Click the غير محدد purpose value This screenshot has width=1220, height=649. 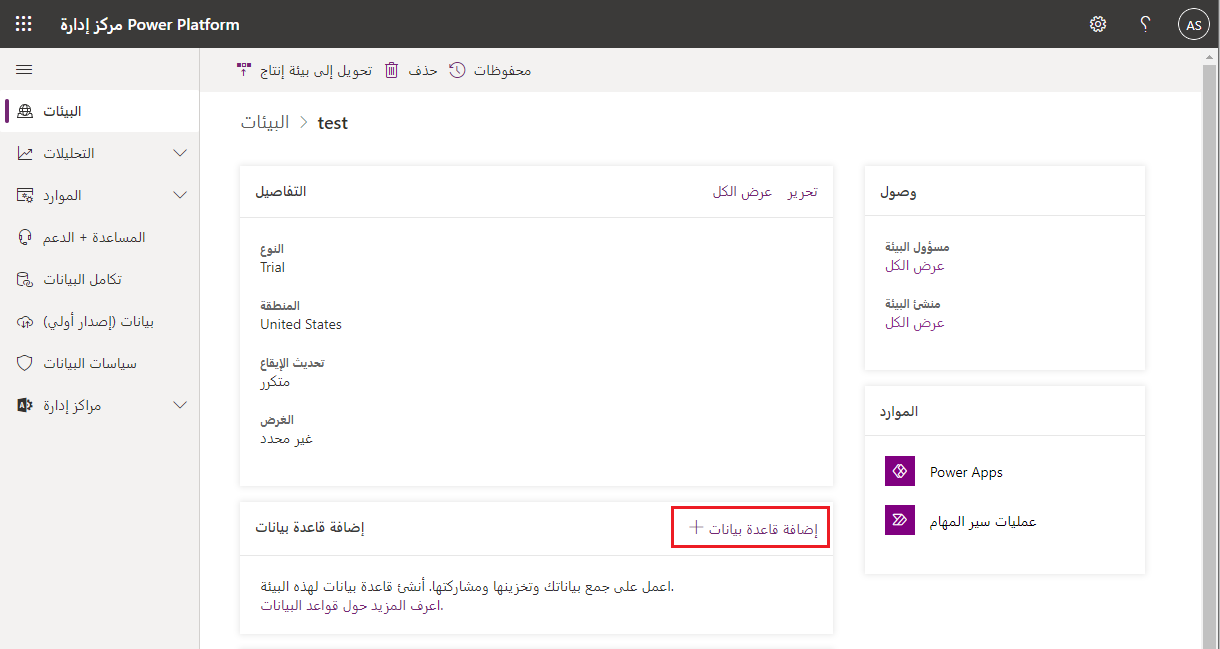pos(286,439)
